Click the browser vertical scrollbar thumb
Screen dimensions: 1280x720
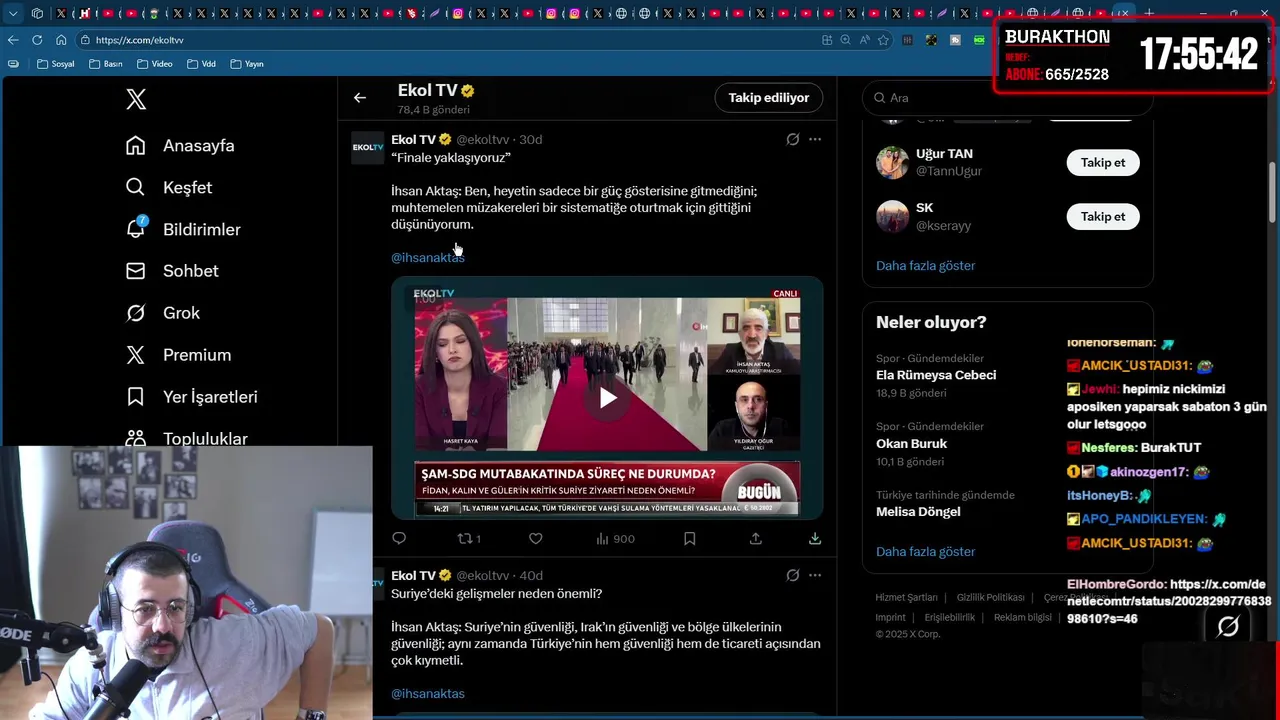[1273, 193]
